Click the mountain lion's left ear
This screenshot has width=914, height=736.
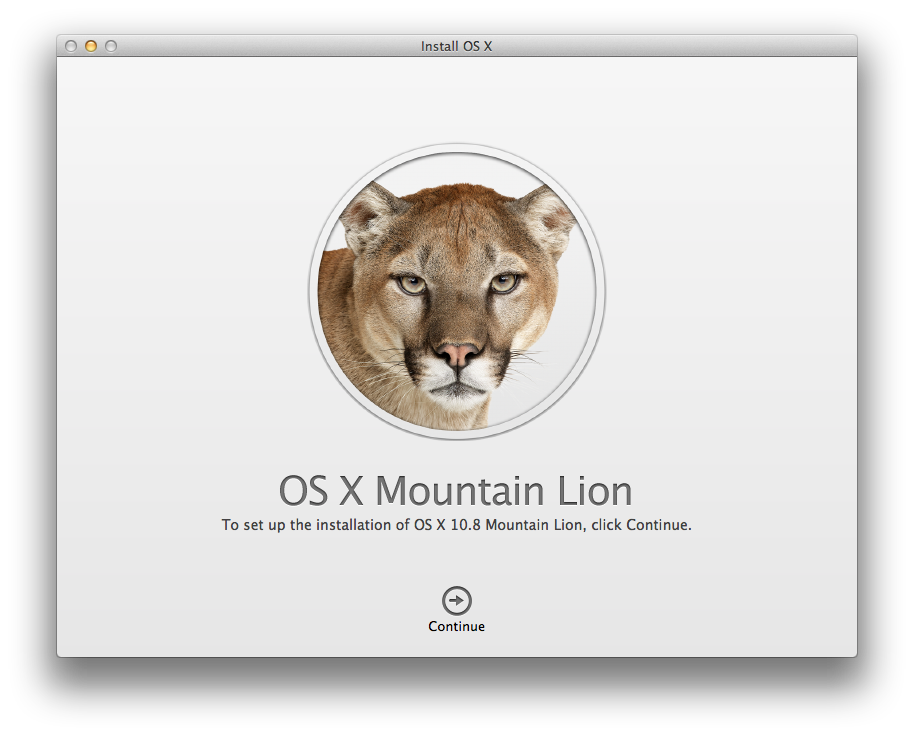[x=365, y=213]
